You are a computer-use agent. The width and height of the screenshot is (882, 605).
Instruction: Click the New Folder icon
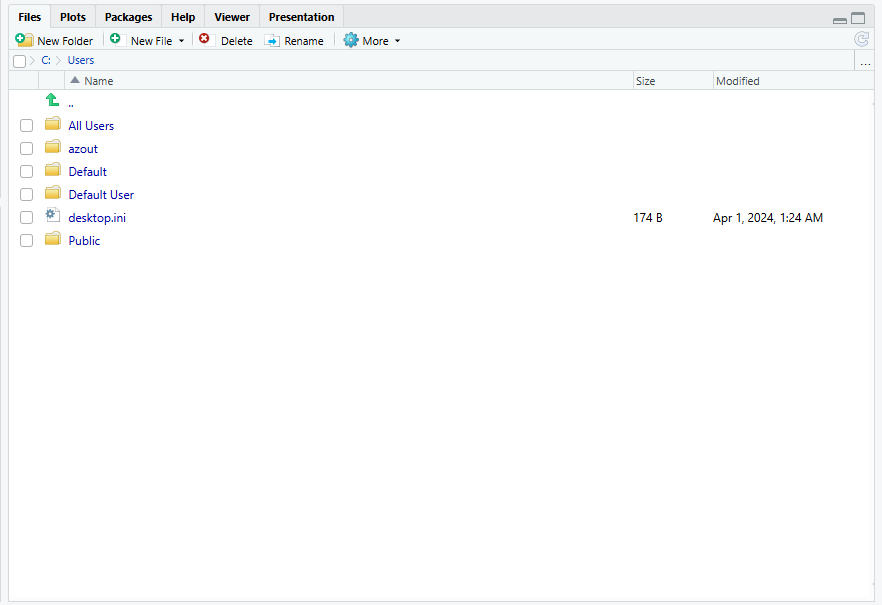click(24, 40)
